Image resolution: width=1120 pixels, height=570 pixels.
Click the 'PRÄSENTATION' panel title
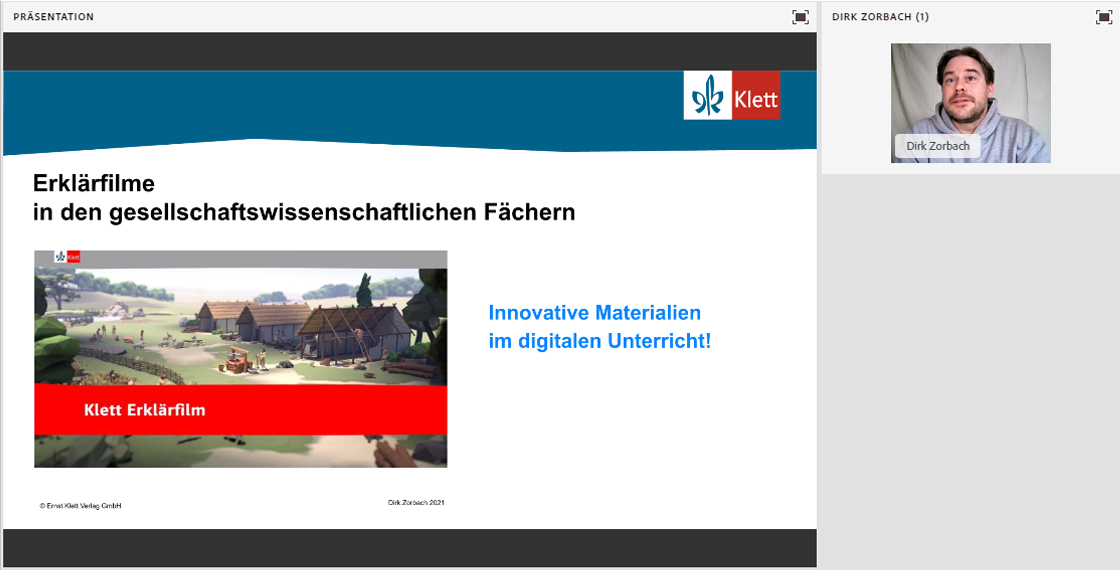tap(54, 17)
